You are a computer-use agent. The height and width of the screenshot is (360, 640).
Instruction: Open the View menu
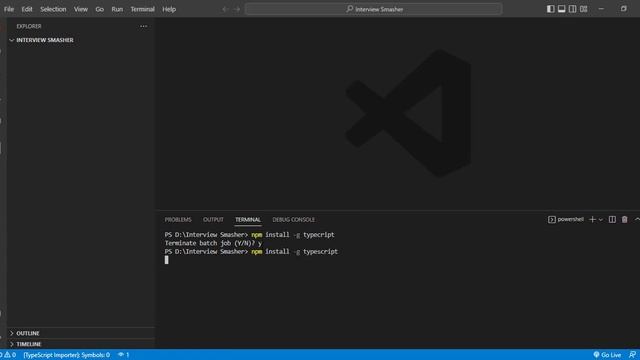pyautogui.click(x=81, y=9)
